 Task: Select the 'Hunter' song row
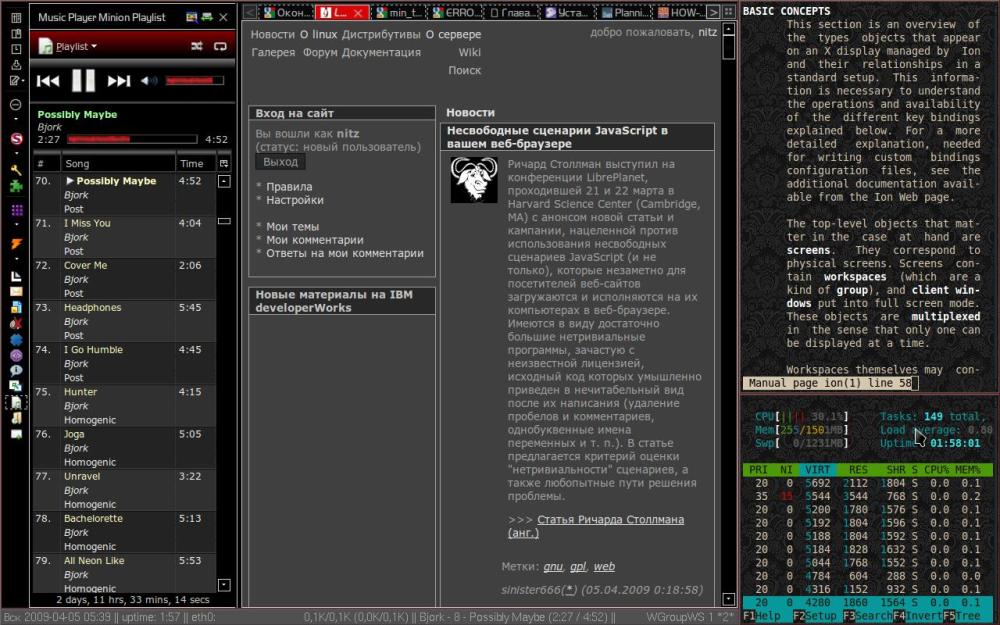coord(124,406)
